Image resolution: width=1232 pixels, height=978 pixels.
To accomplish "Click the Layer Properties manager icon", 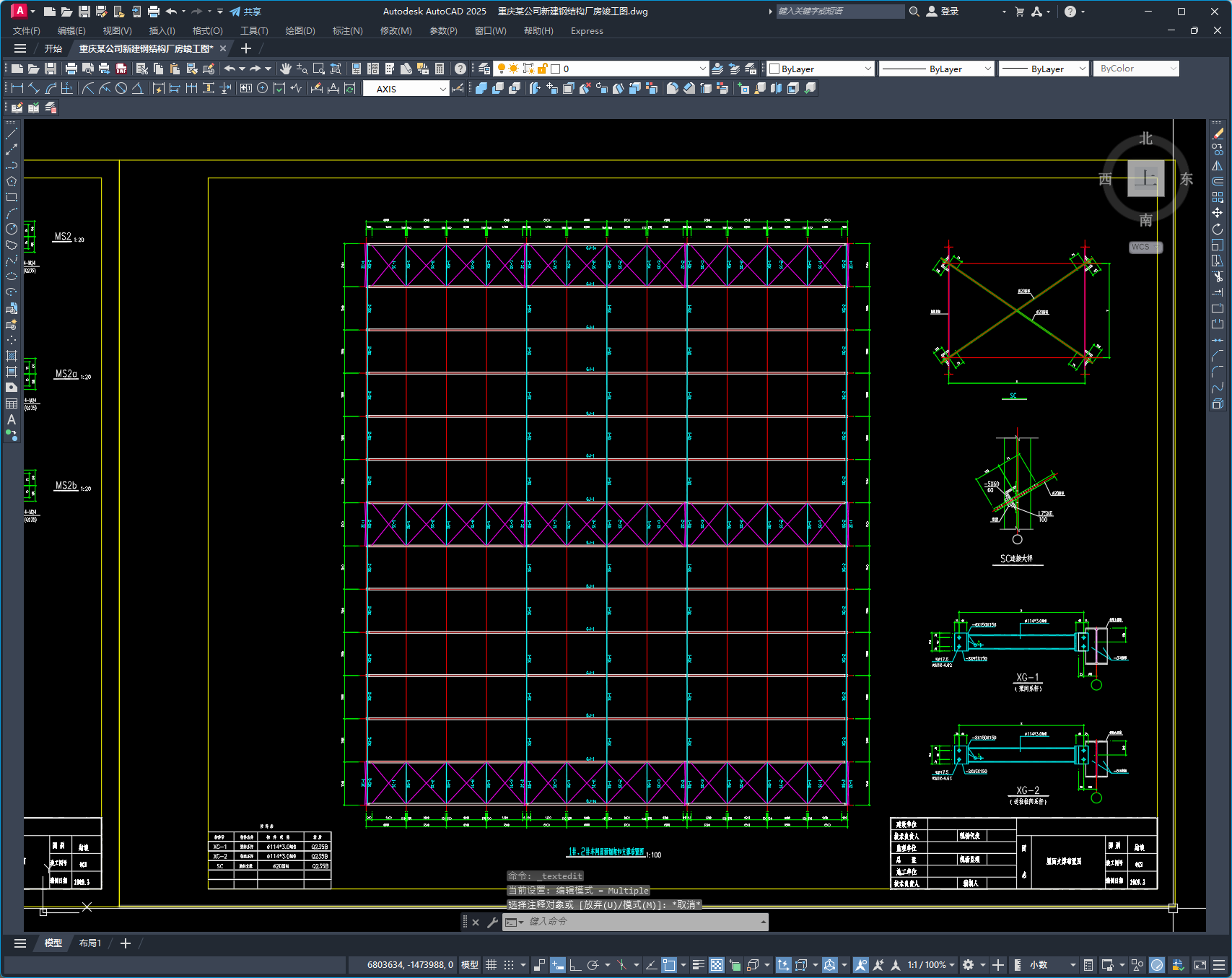I will [484, 69].
